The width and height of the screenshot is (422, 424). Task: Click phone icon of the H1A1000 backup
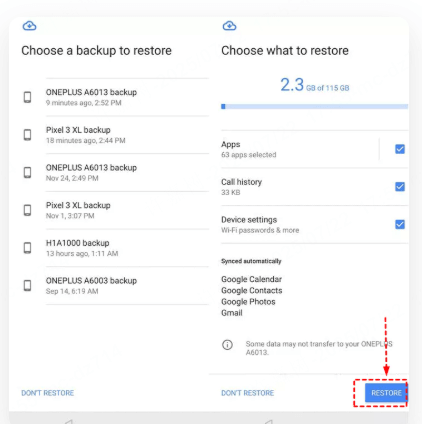pyautogui.click(x=28, y=248)
